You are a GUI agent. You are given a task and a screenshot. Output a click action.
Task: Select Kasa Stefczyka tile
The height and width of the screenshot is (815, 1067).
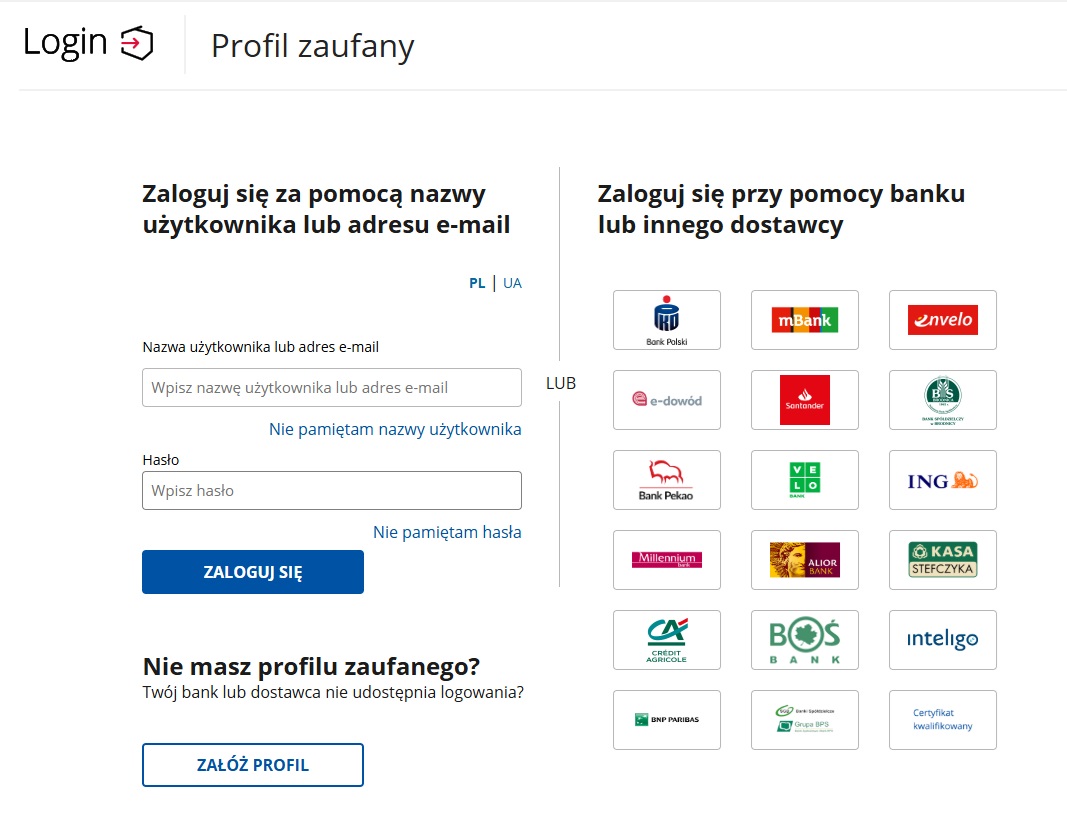pyautogui.click(x=942, y=560)
